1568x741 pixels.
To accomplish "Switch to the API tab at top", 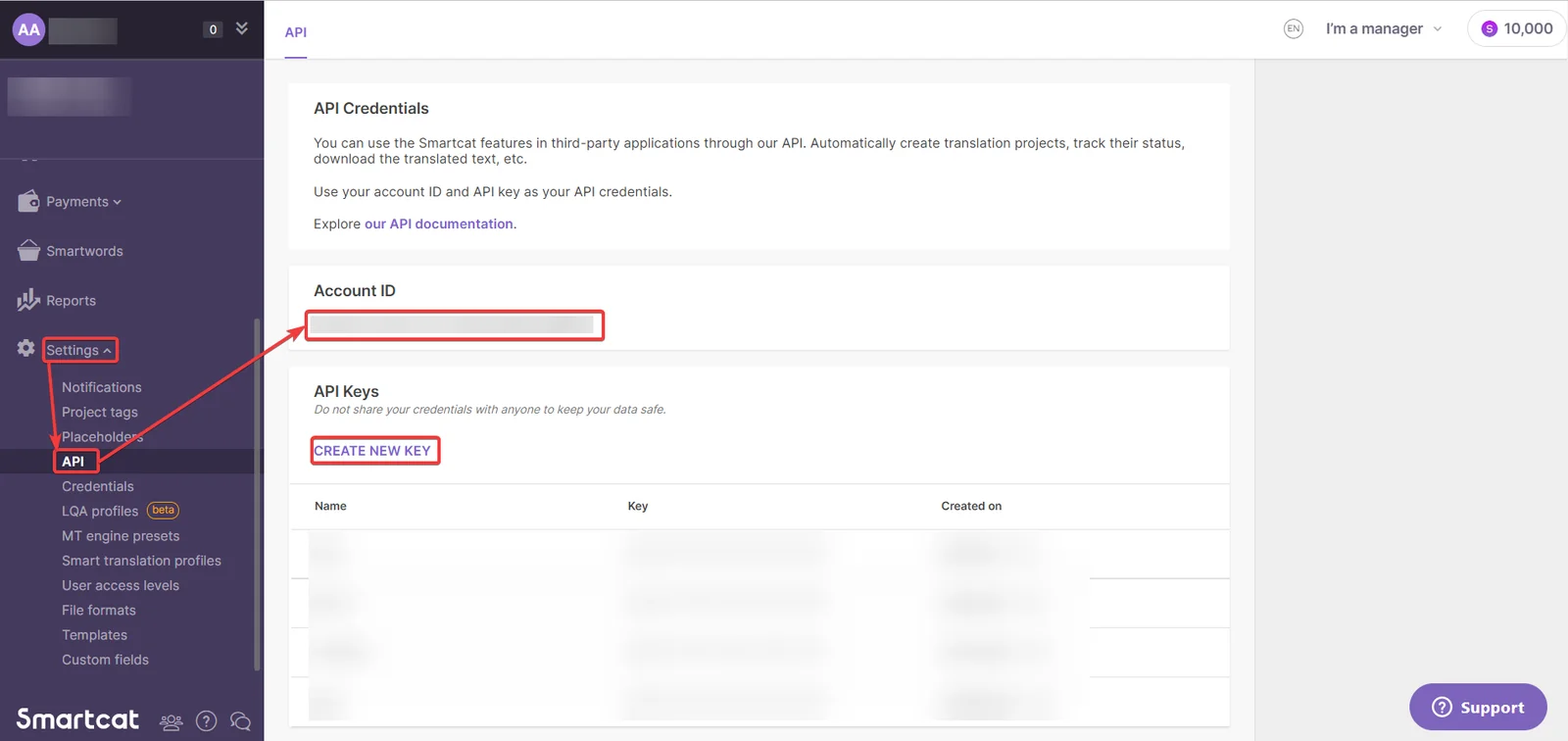I will tap(296, 32).
